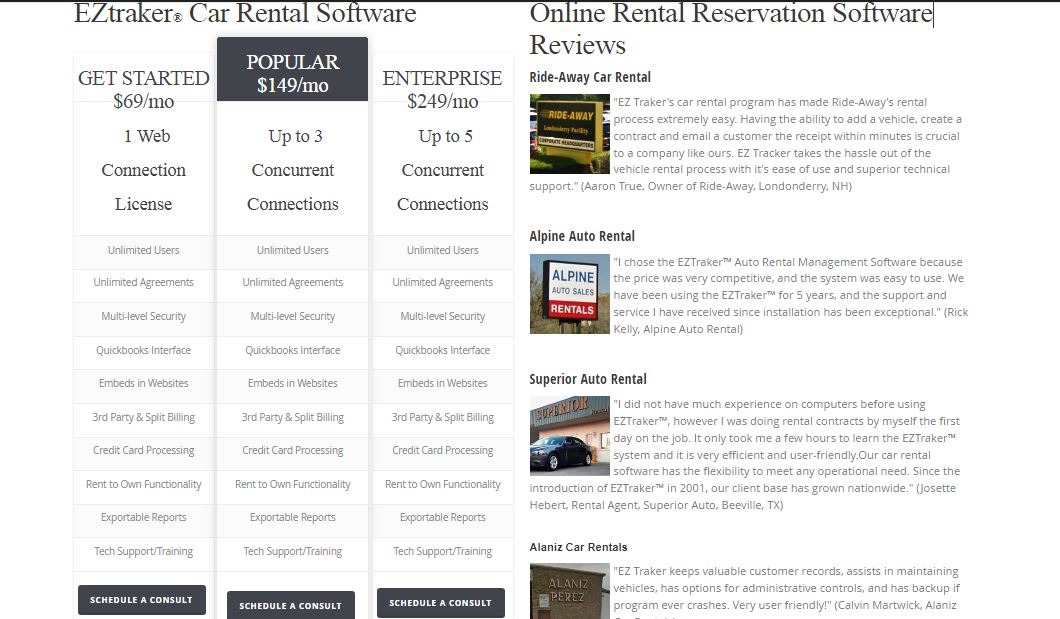Click Embeds in Websites in Enterprise column
The width and height of the screenshot is (1060, 619).
[443, 383]
